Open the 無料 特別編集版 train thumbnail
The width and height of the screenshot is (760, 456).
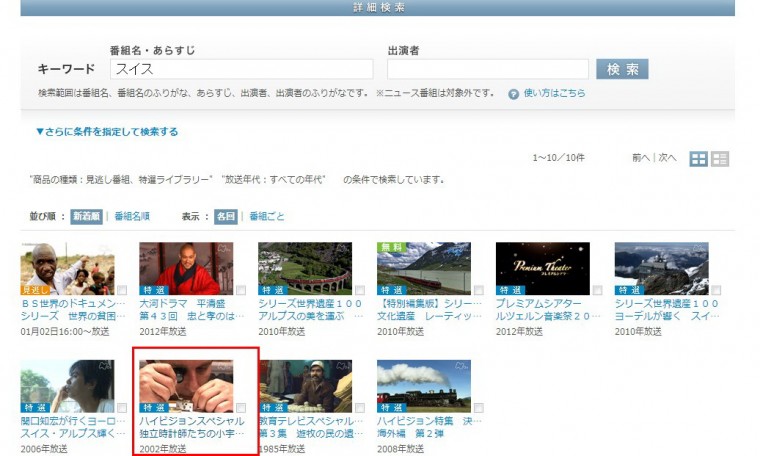(x=423, y=268)
